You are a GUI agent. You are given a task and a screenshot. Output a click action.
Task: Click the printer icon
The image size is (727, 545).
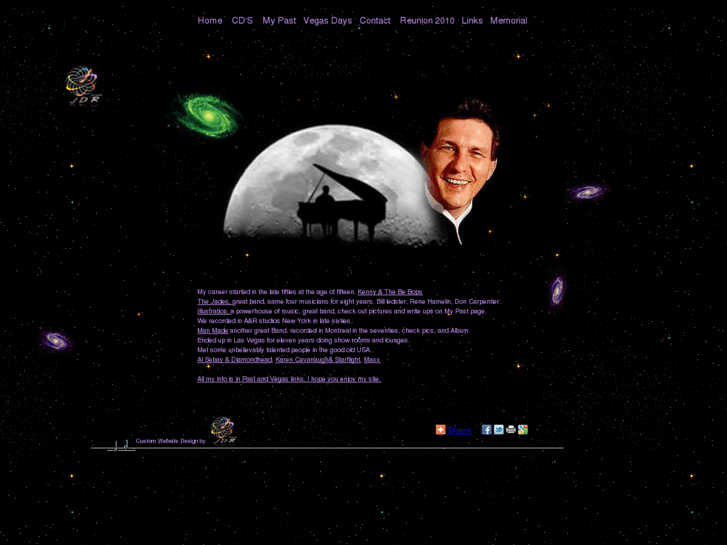[510, 430]
